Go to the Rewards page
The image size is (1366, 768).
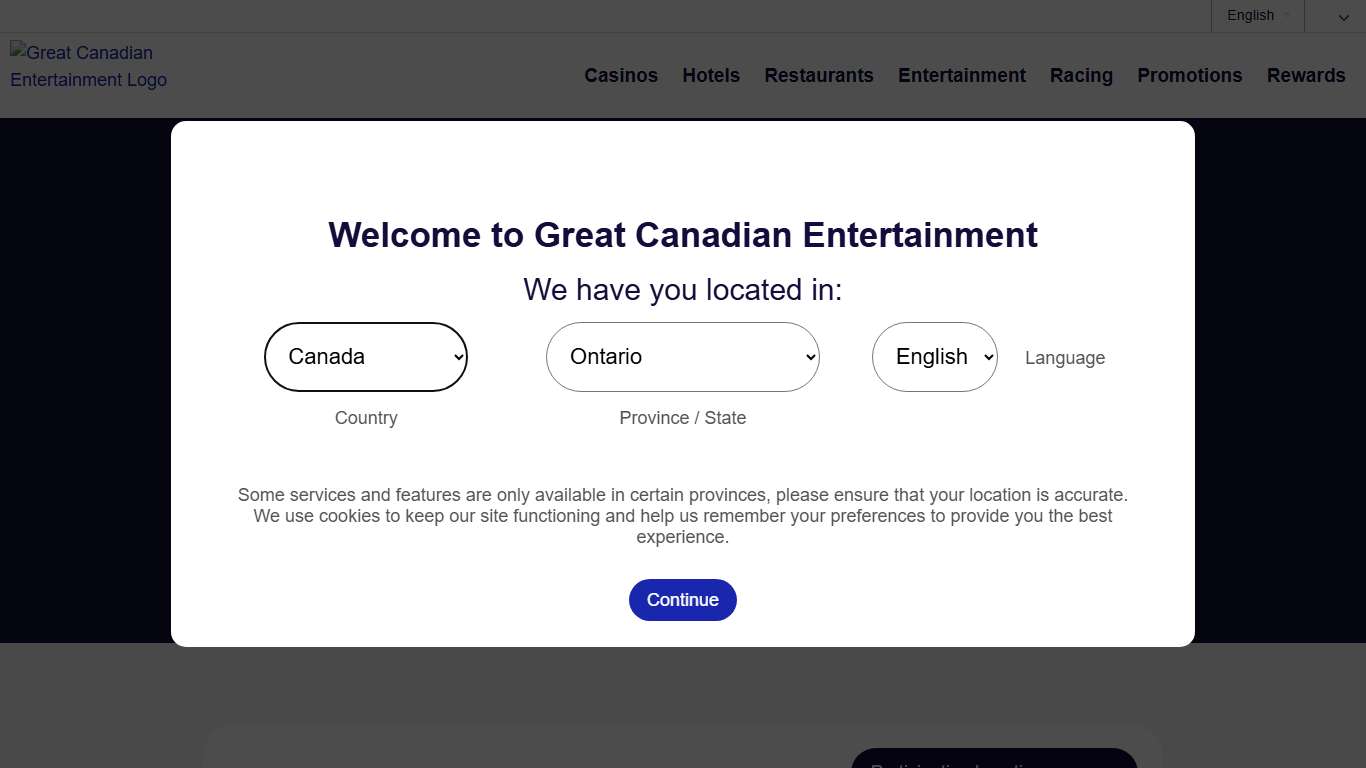[1305, 76]
